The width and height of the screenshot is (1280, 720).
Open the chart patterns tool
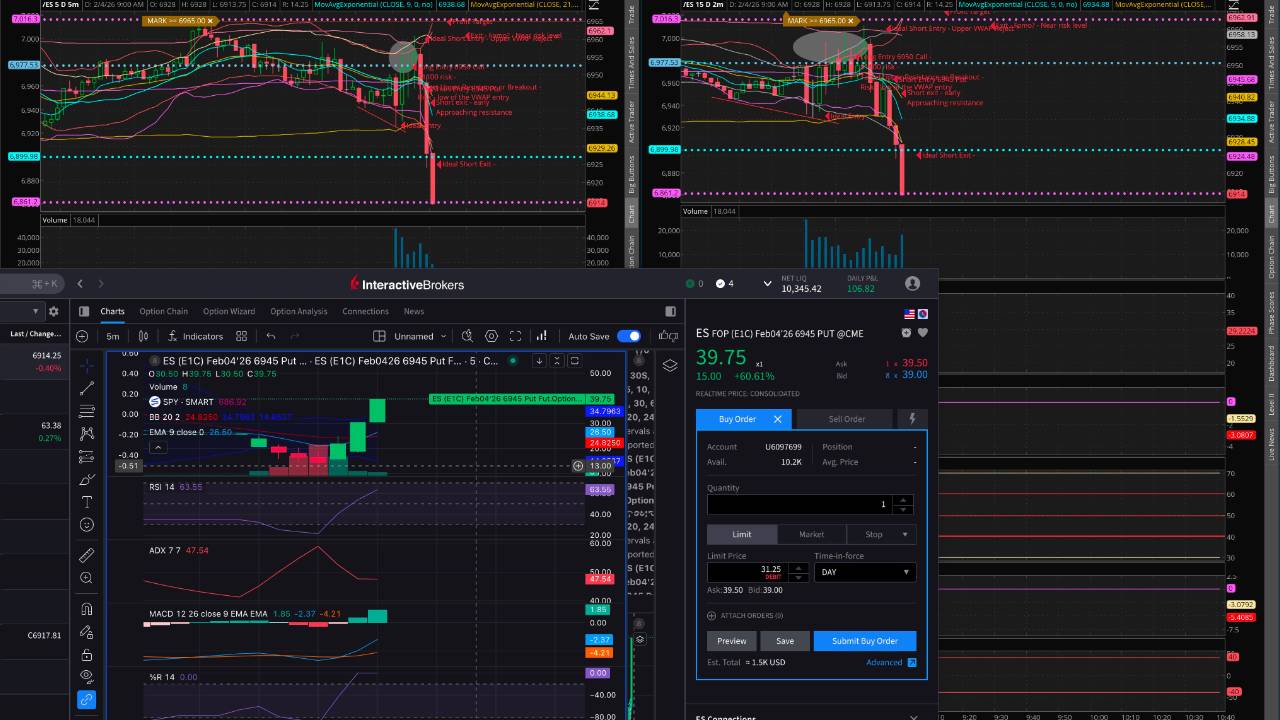87,434
